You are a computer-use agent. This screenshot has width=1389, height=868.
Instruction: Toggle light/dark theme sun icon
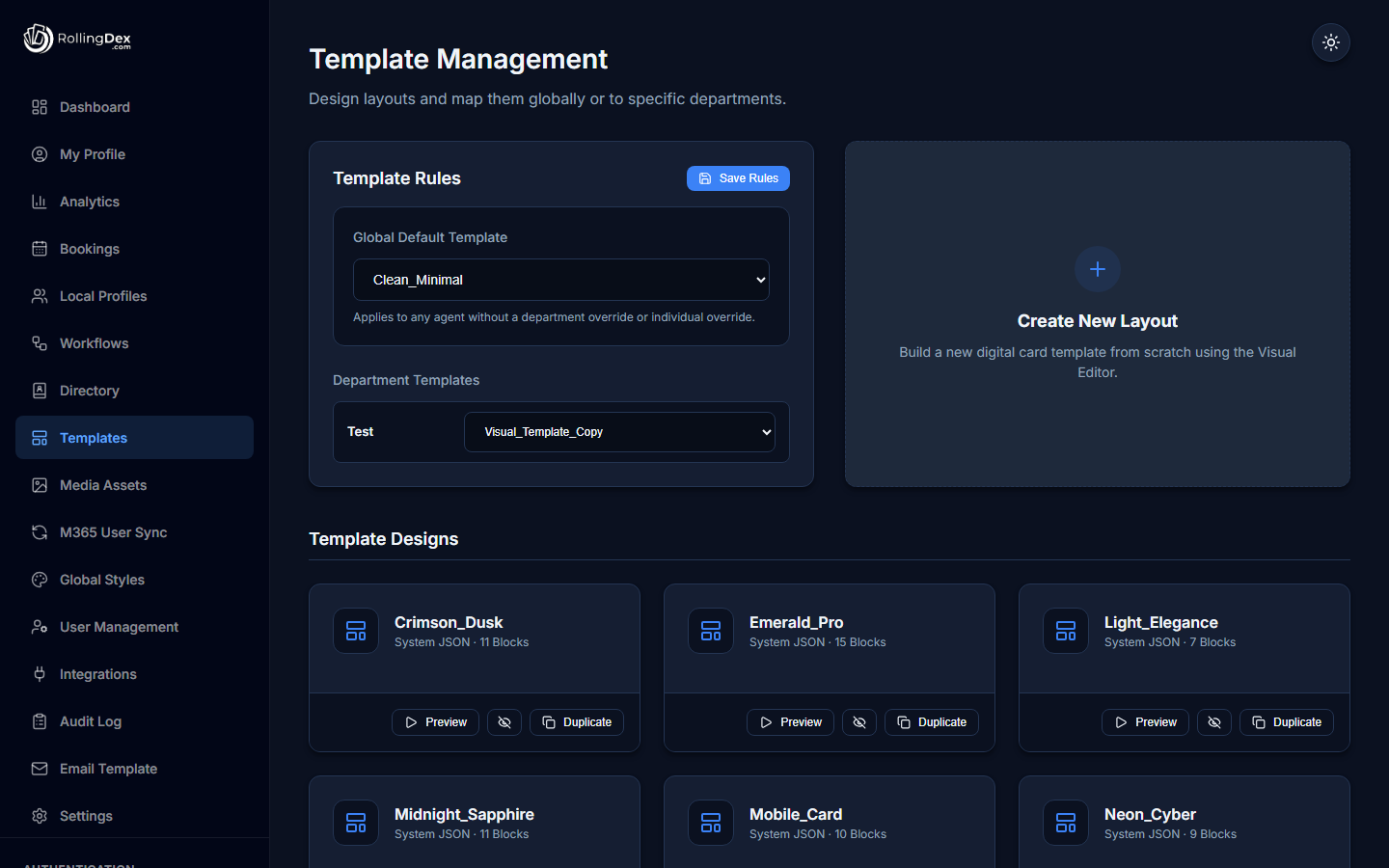coord(1330,42)
